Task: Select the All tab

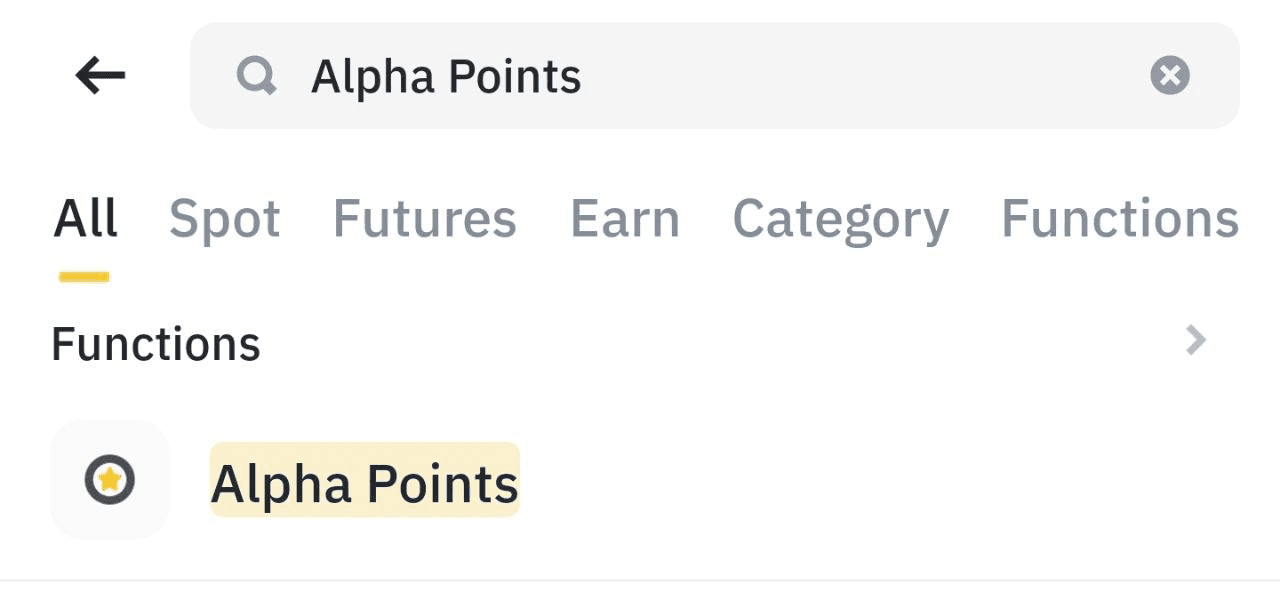Action: pos(86,218)
